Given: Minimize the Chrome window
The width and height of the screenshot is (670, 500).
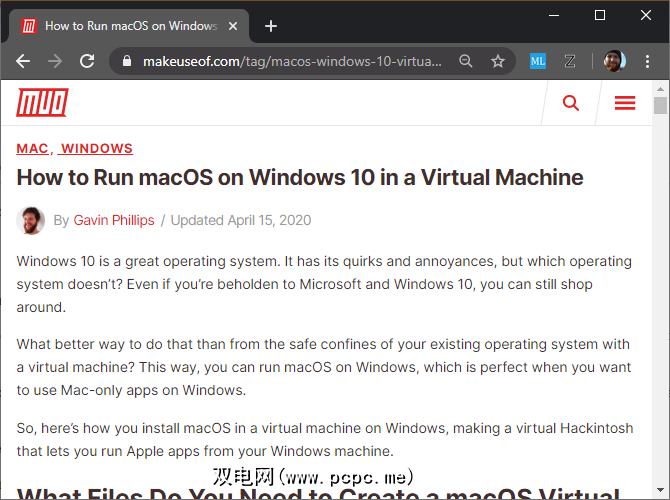Looking at the screenshot, I should point(554,15).
